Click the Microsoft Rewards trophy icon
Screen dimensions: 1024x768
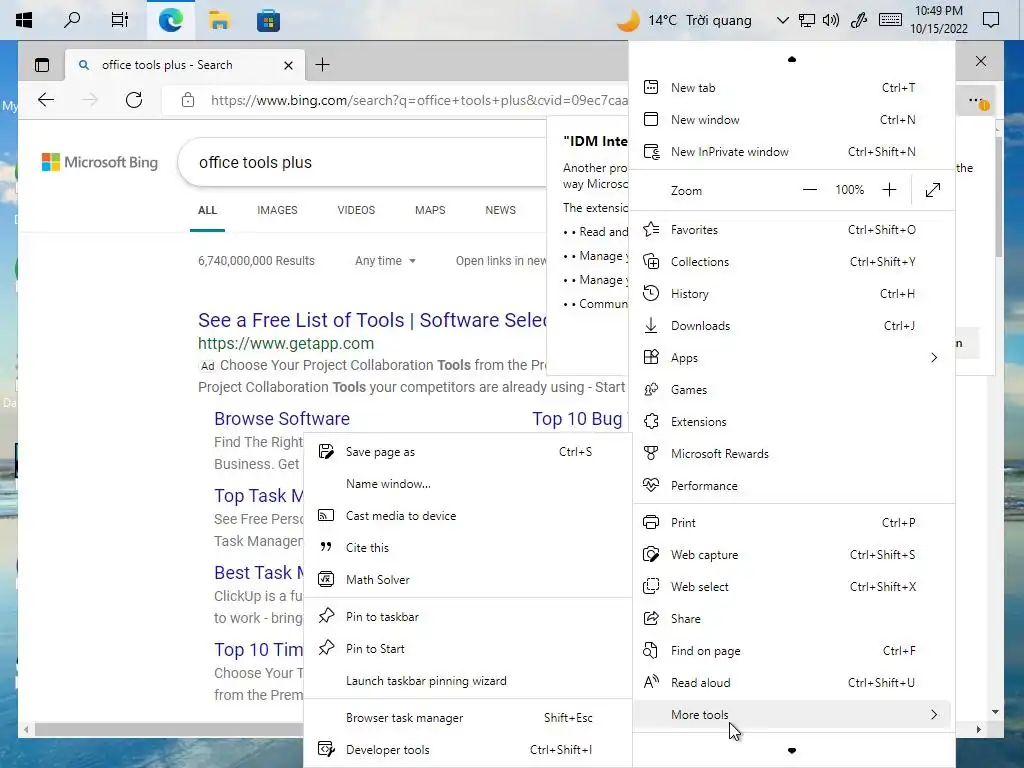[x=651, y=453]
